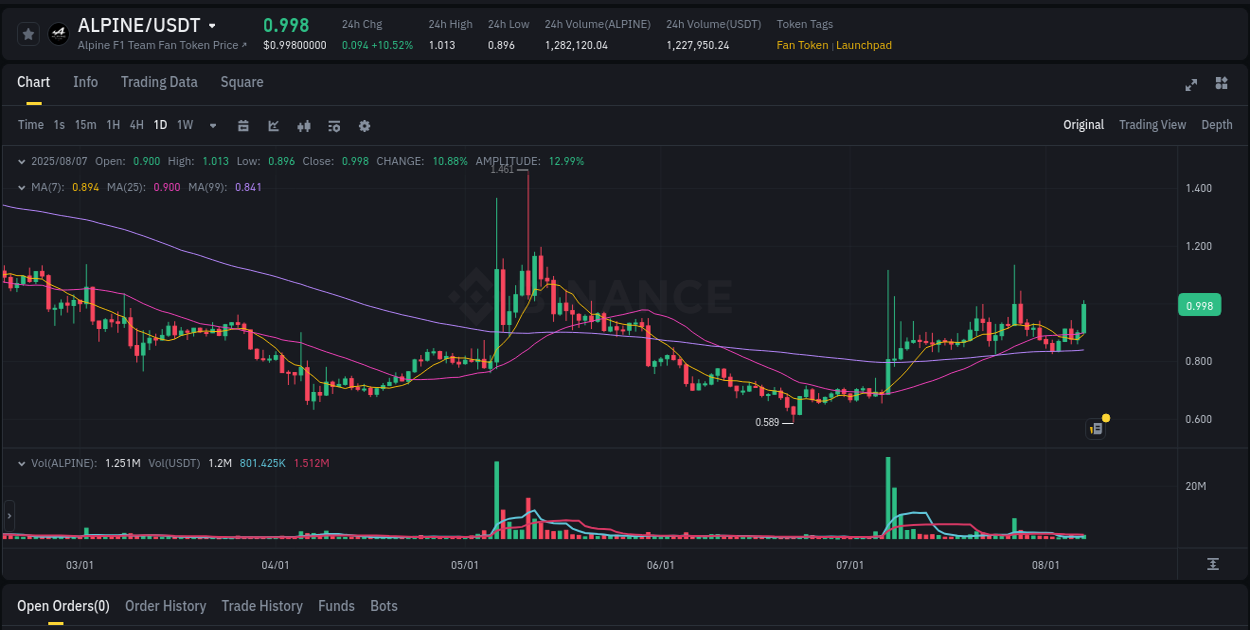Expand chart to fullscreen with the arrows icon
This screenshot has height=630, width=1250.
click(1191, 85)
